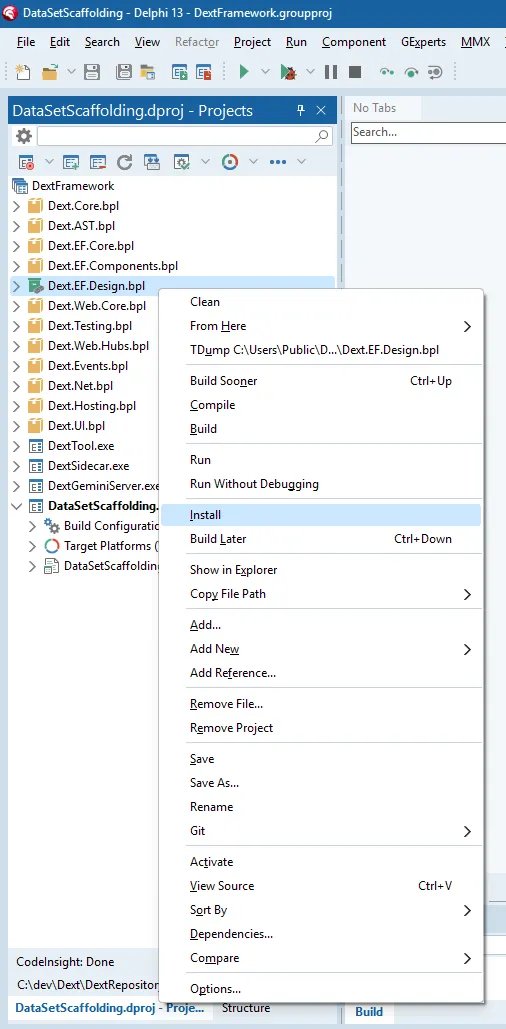Click the New file icon in the toolbar
Image resolution: width=506 pixels, height=1029 pixels.
pos(23,72)
